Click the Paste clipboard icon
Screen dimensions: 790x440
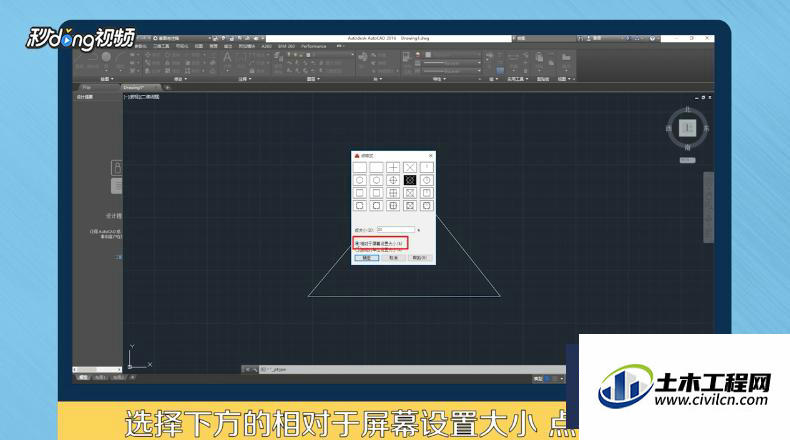tap(539, 57)
